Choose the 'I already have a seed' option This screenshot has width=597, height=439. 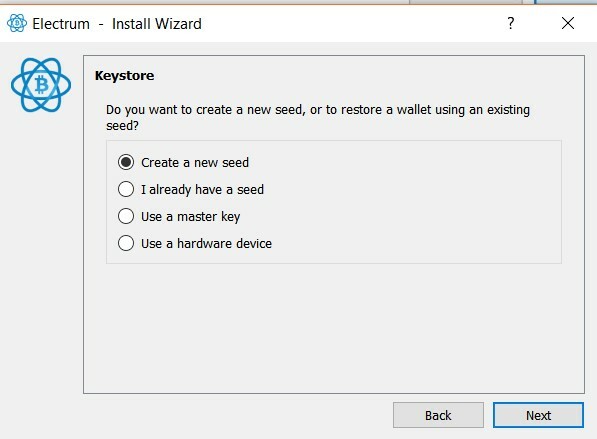126,189
